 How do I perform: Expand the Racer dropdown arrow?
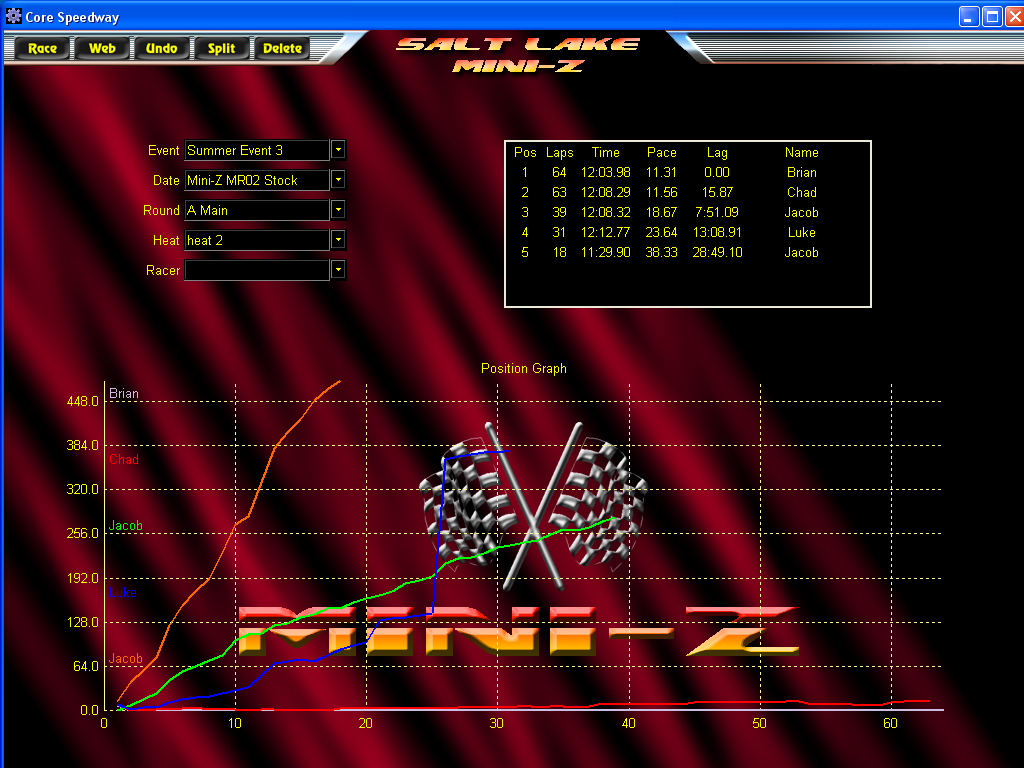(338, 270)
